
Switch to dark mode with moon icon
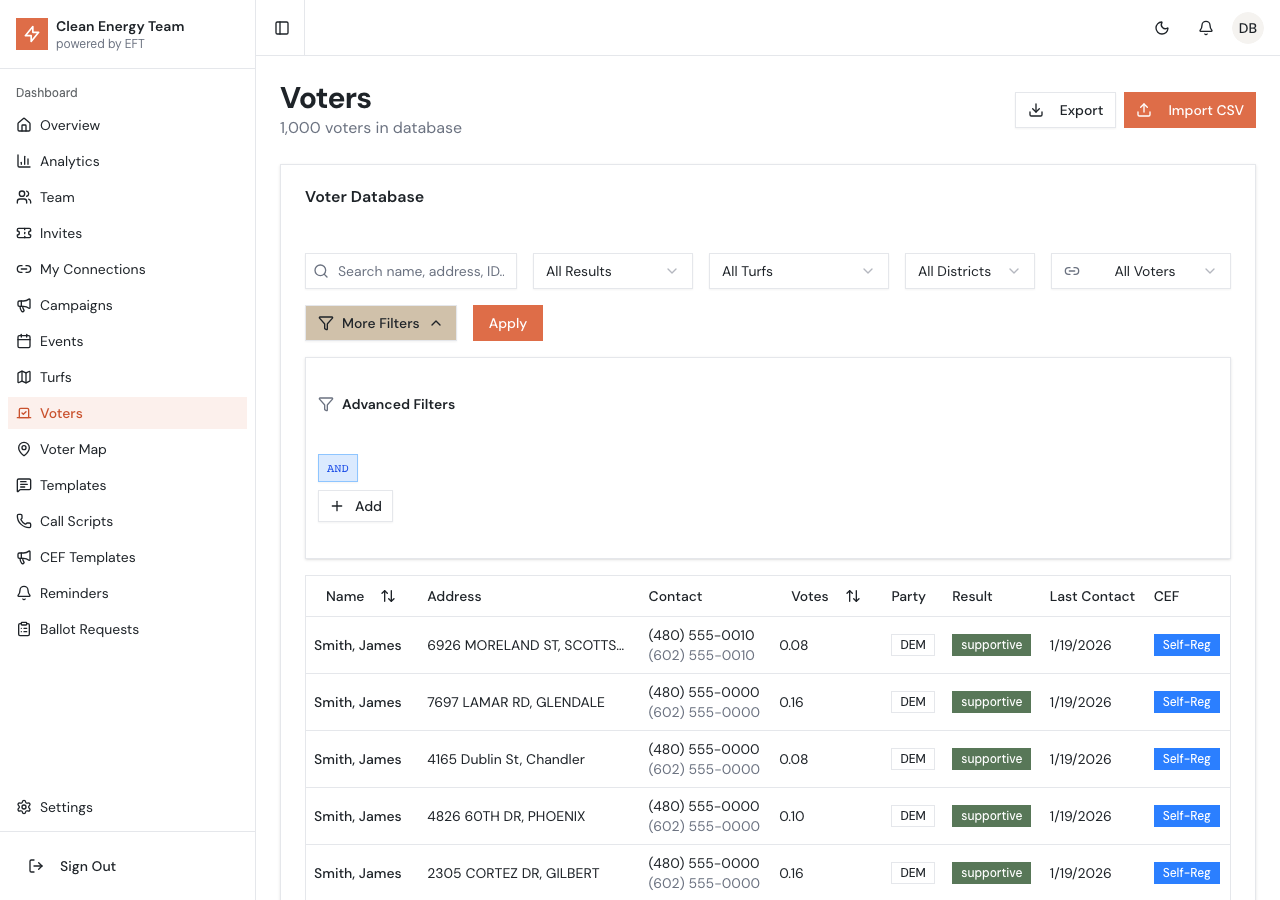[1162, 28]
